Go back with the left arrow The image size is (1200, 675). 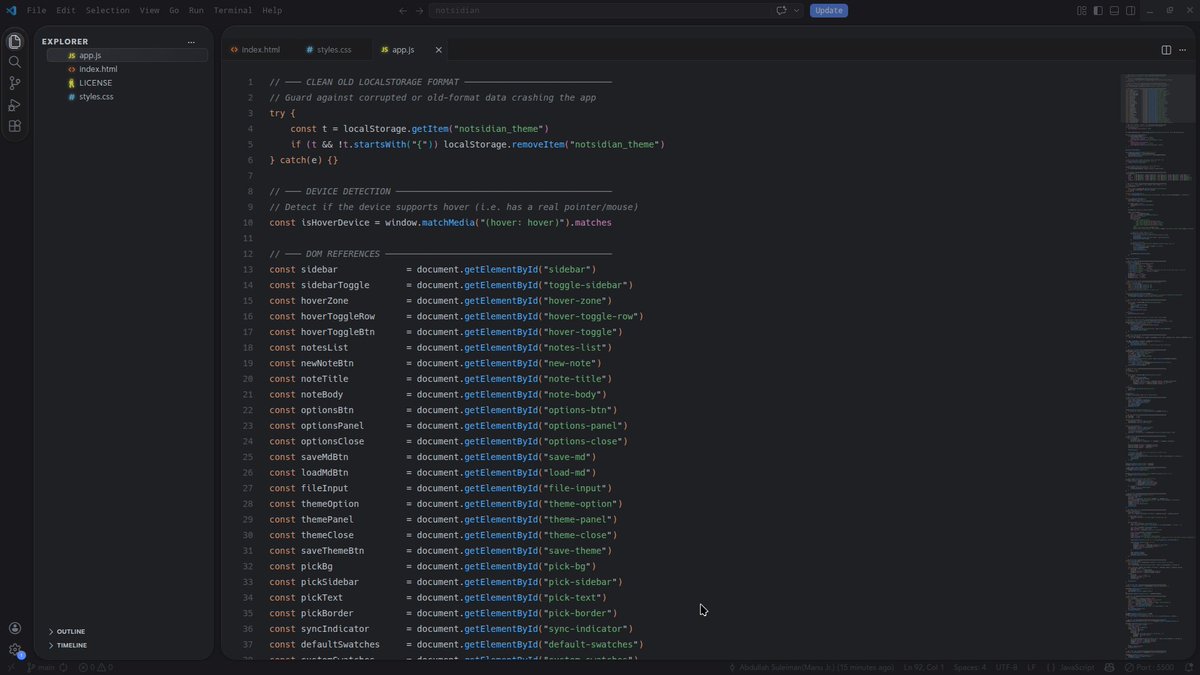403,10
